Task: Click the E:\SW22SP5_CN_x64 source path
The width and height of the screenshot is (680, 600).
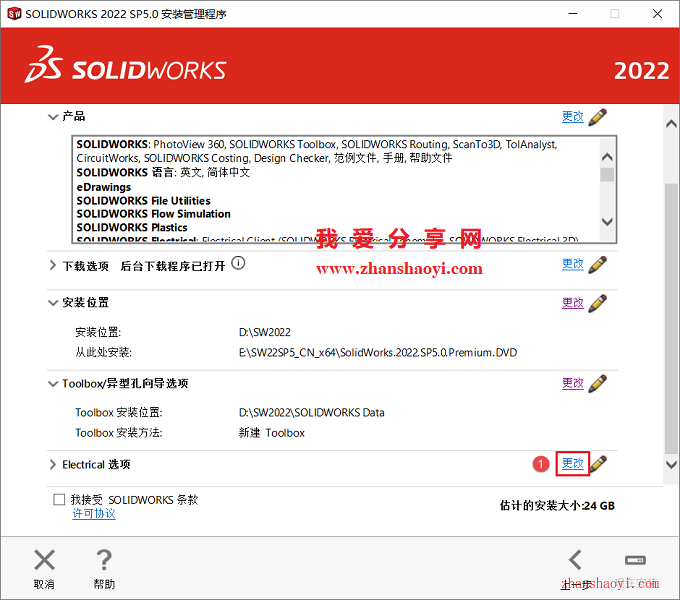Action: click(378, 353)
